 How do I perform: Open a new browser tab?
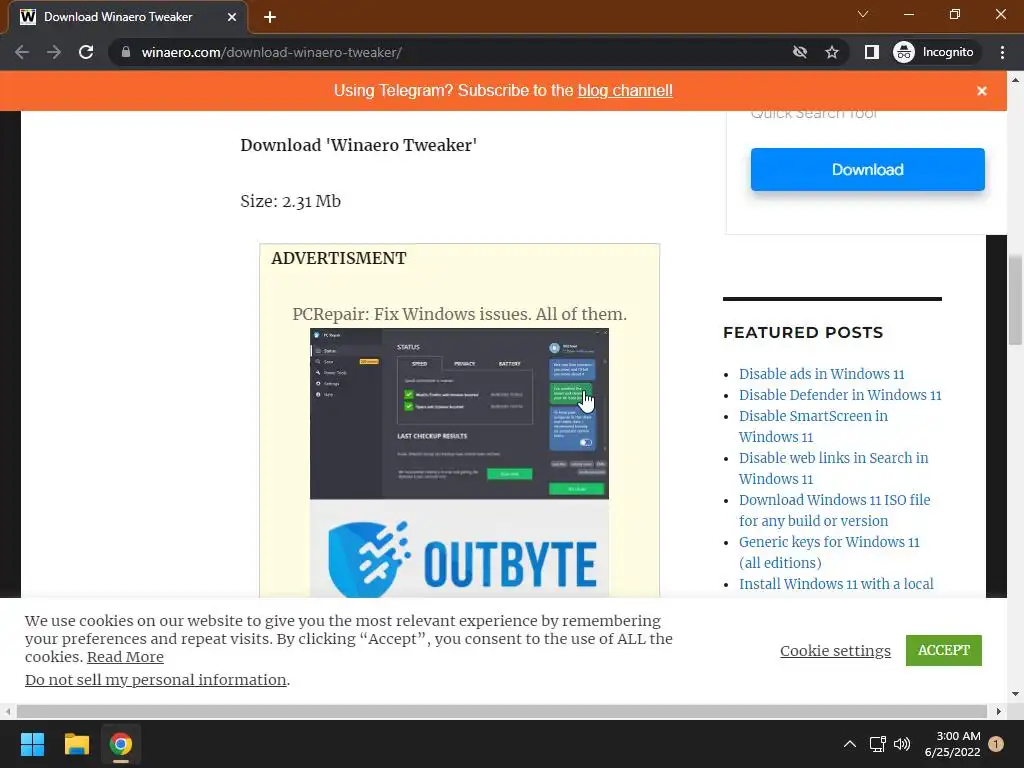tap(270, 17)
